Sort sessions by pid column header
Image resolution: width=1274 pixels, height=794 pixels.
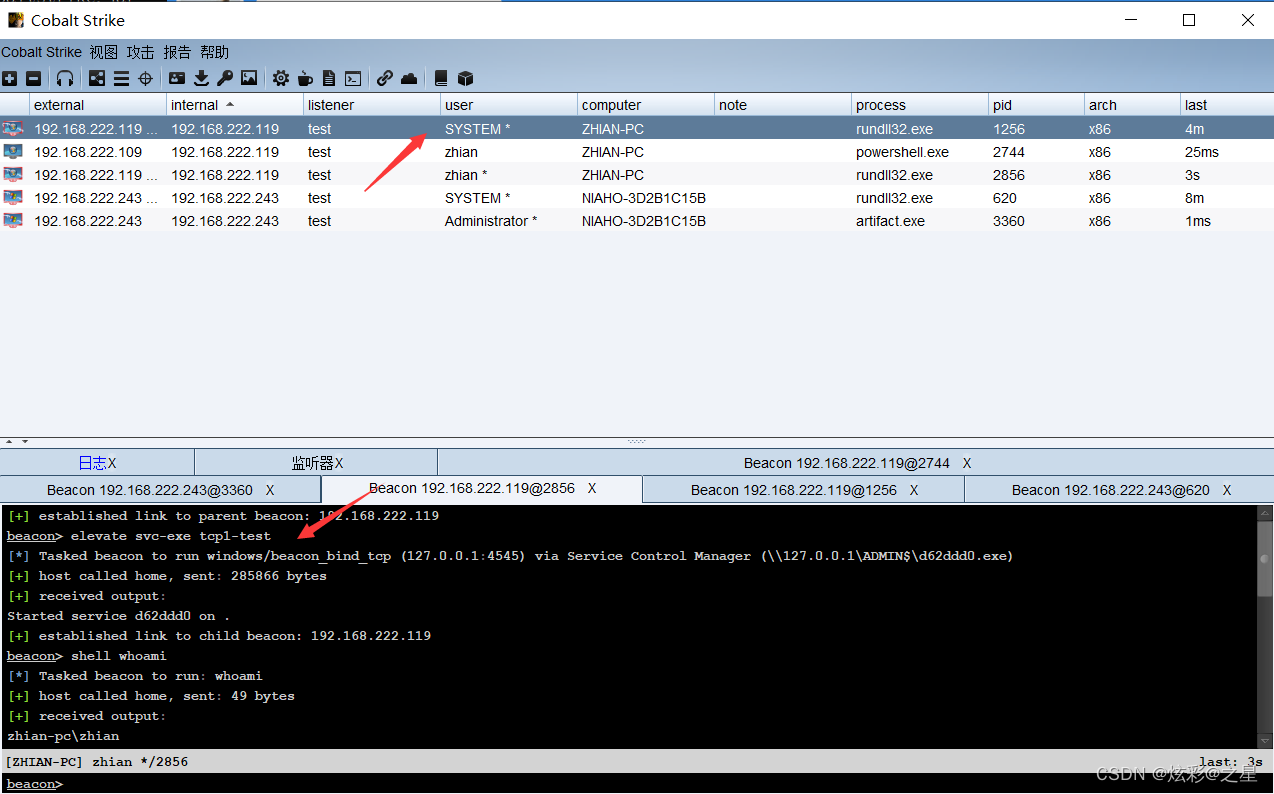[x=1037, y=105]
